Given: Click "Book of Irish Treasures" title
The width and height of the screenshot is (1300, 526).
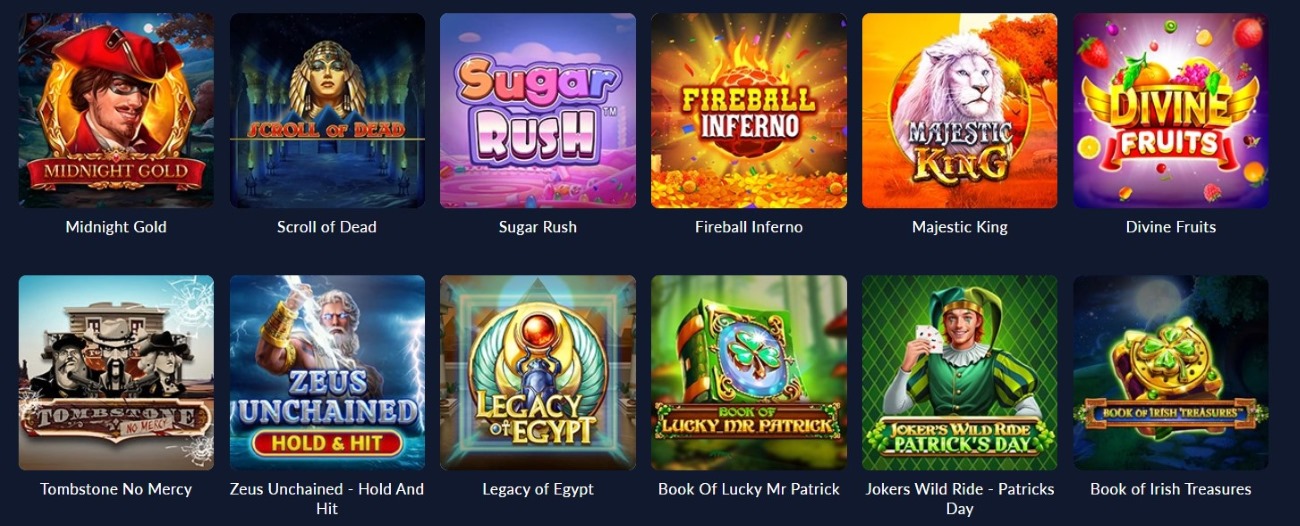Looking at the screenshot, I should 1171,489.
